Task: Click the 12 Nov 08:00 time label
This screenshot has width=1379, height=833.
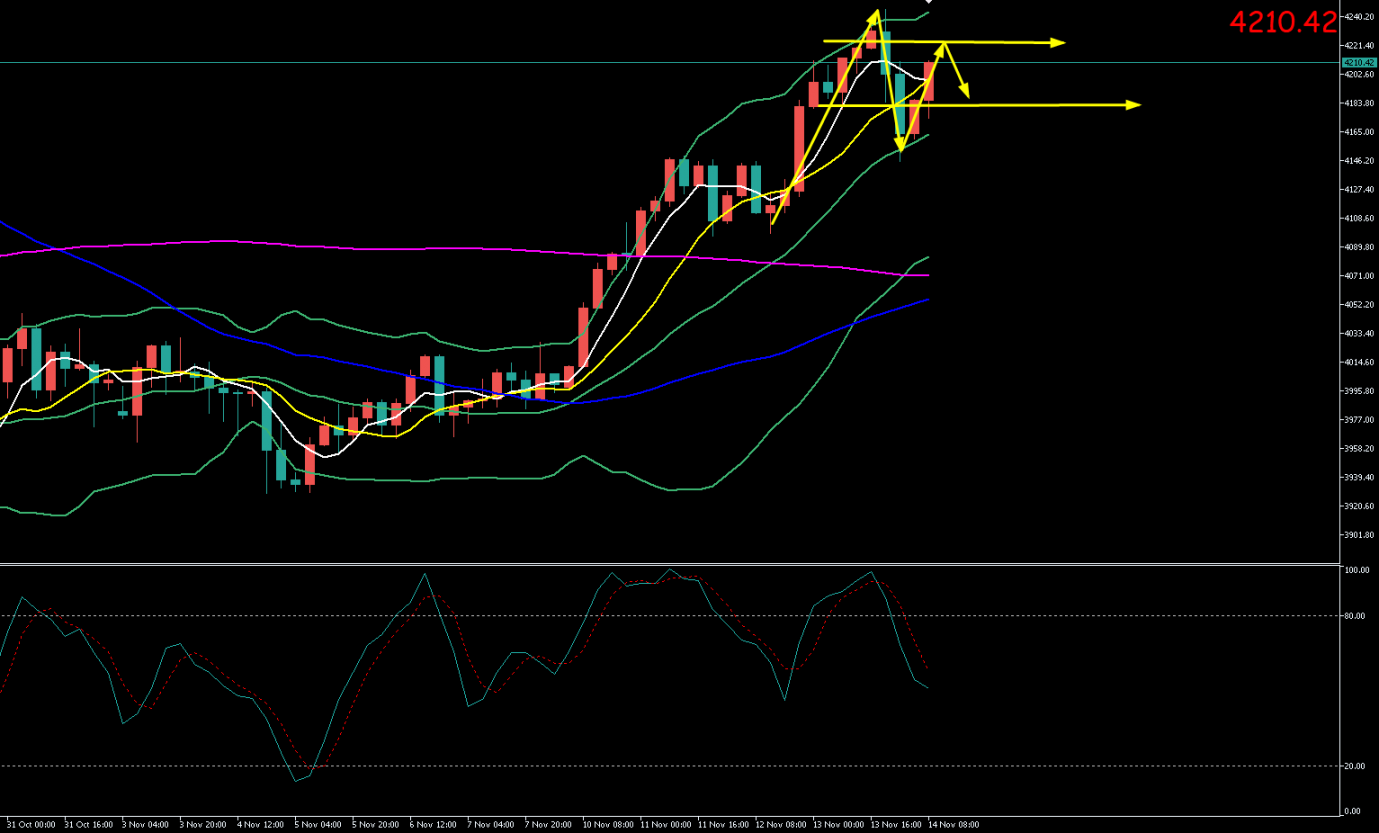Action: (x=783, y=825)
